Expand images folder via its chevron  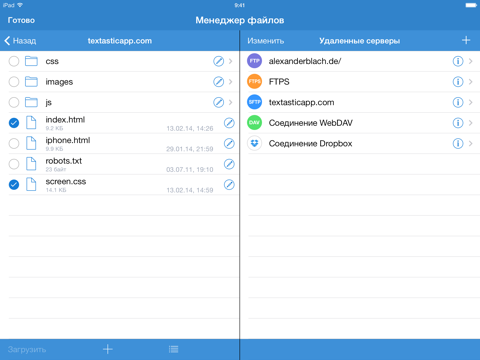coord(230,82)
